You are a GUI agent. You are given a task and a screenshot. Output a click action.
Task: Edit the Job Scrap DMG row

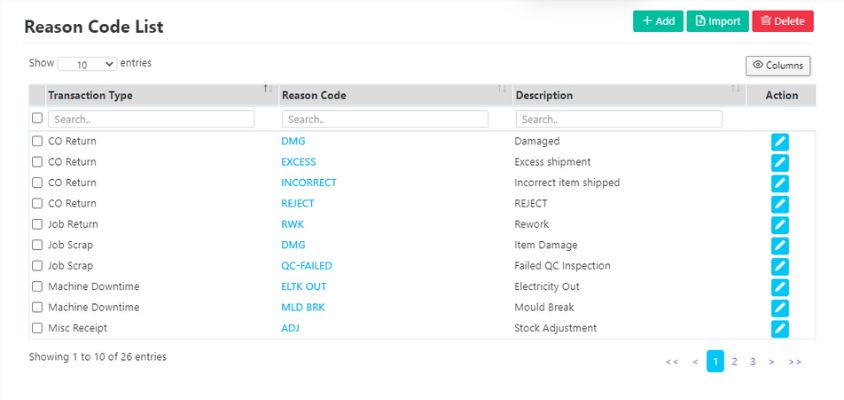[779, 245]
